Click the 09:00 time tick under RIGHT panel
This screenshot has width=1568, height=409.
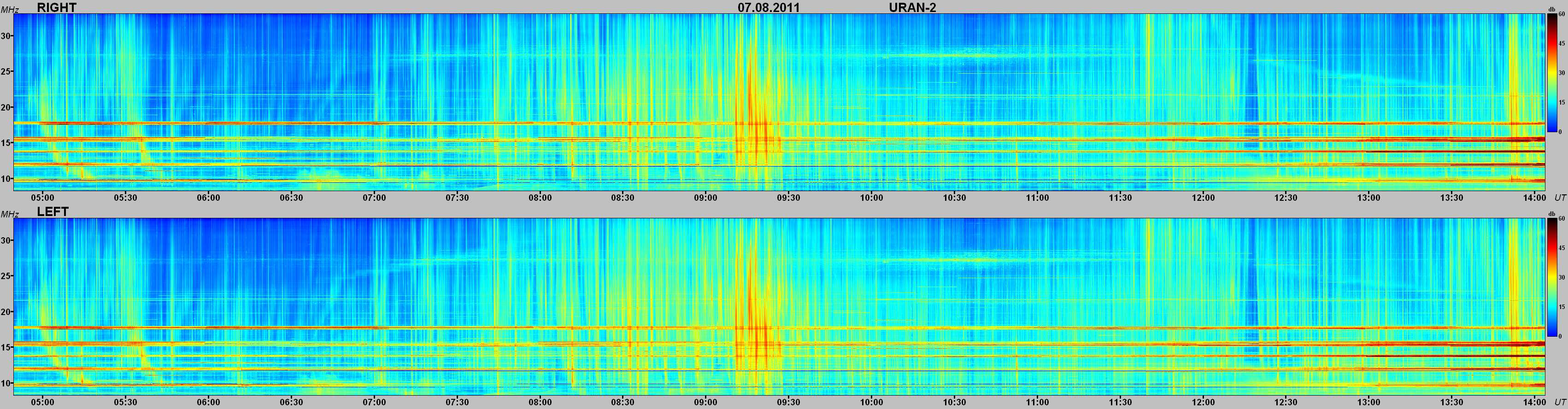pyautogui.click(x=705, y=198)
